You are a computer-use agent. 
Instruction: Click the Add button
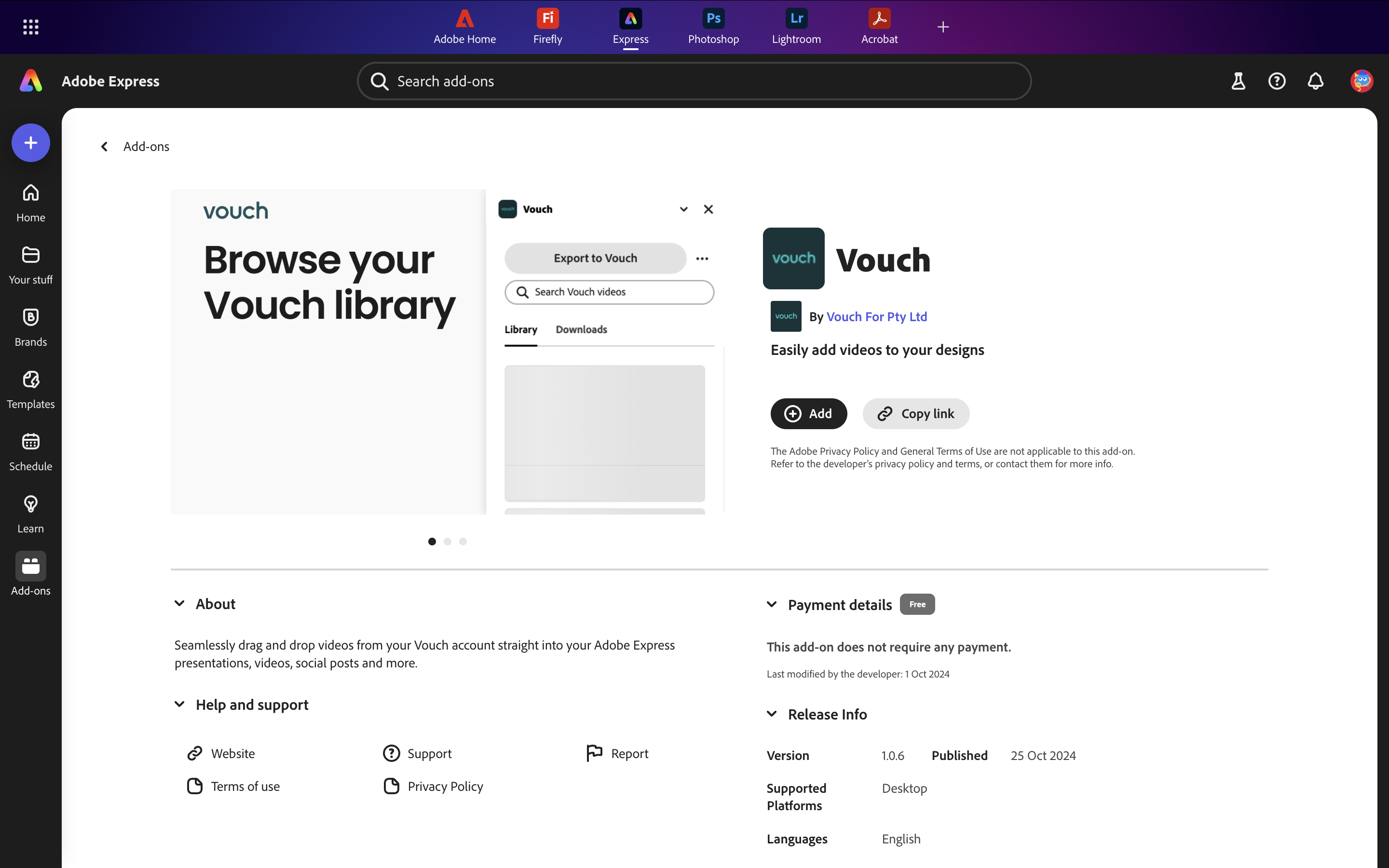808,413
